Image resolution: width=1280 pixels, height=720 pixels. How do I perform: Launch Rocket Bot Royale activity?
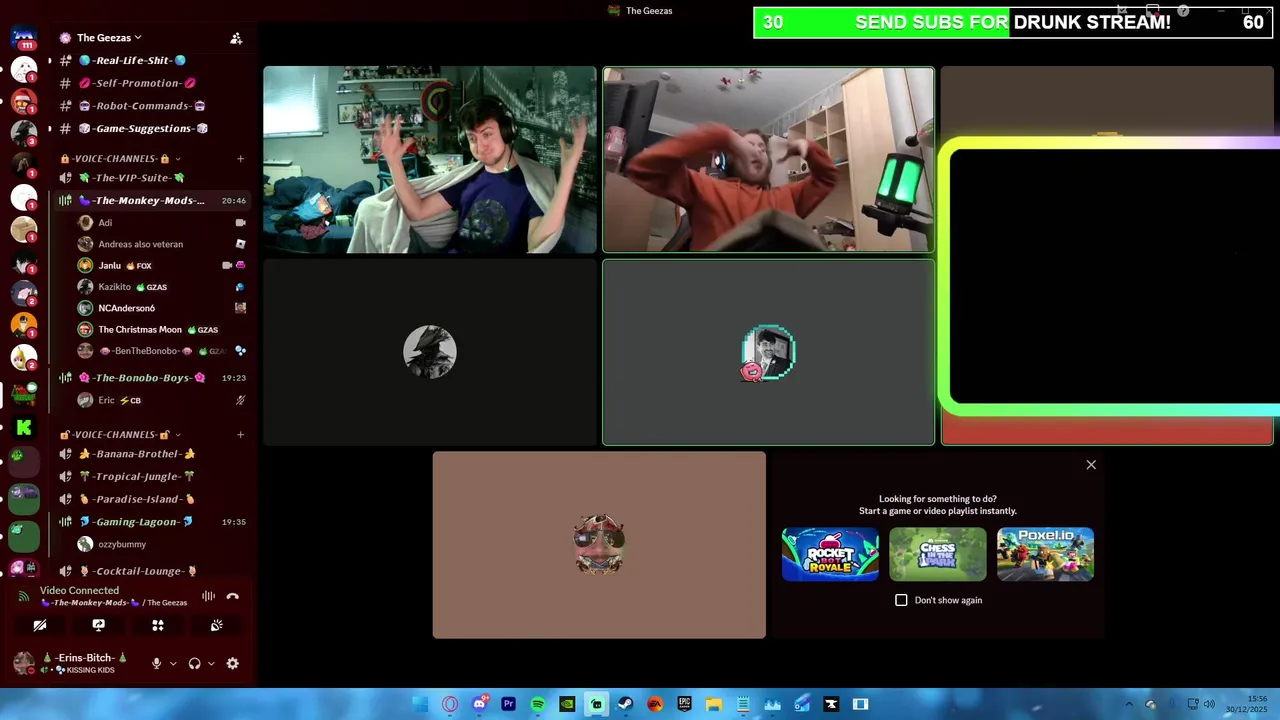coord(830,554)
